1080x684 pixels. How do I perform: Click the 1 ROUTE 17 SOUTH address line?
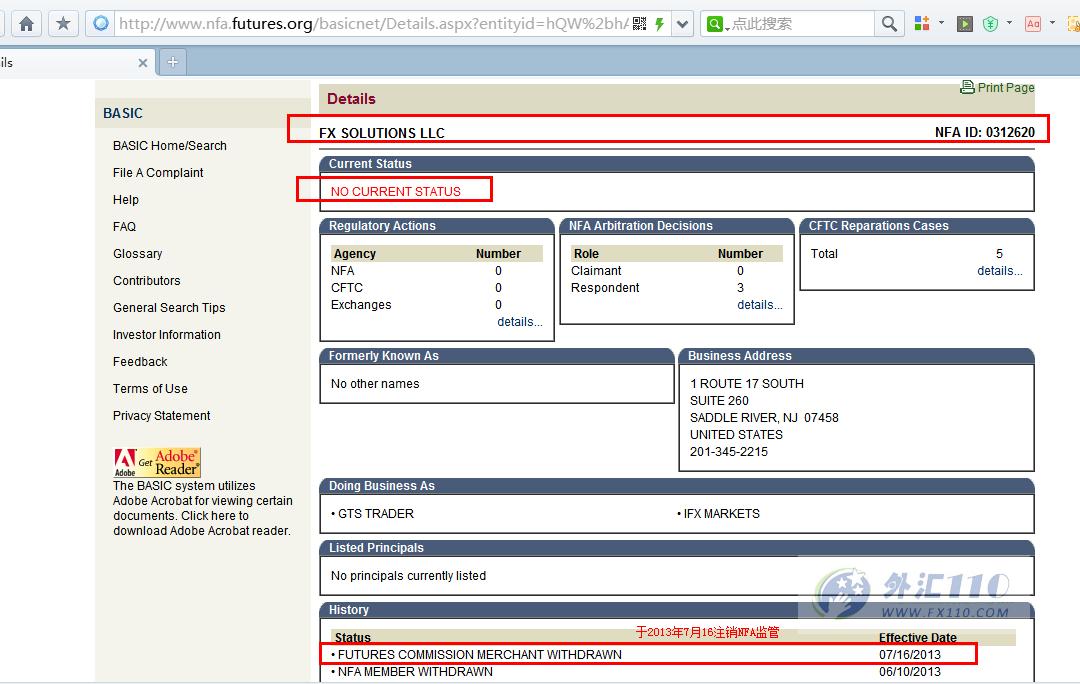pos(747,384)
